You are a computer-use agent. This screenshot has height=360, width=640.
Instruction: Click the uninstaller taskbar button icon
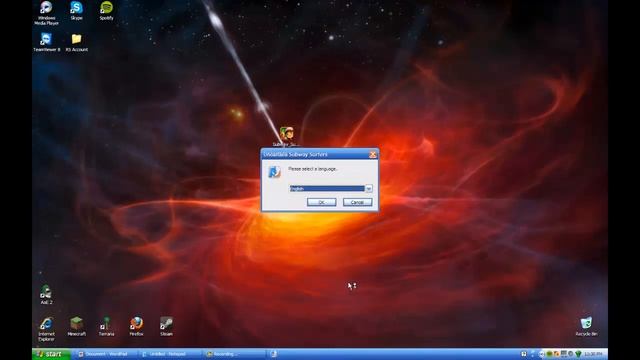[274, 354]
